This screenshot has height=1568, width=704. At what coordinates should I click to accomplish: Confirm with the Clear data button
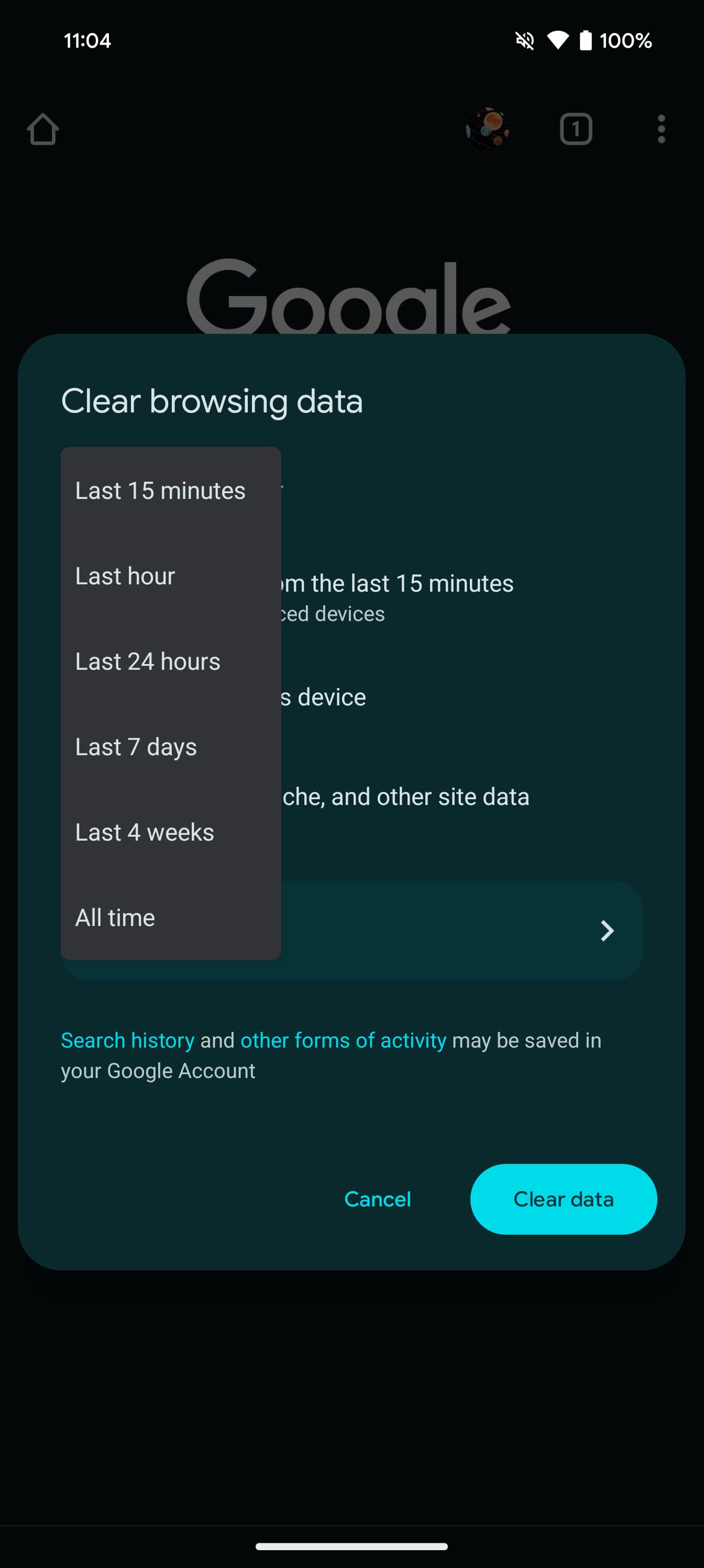563,1199
